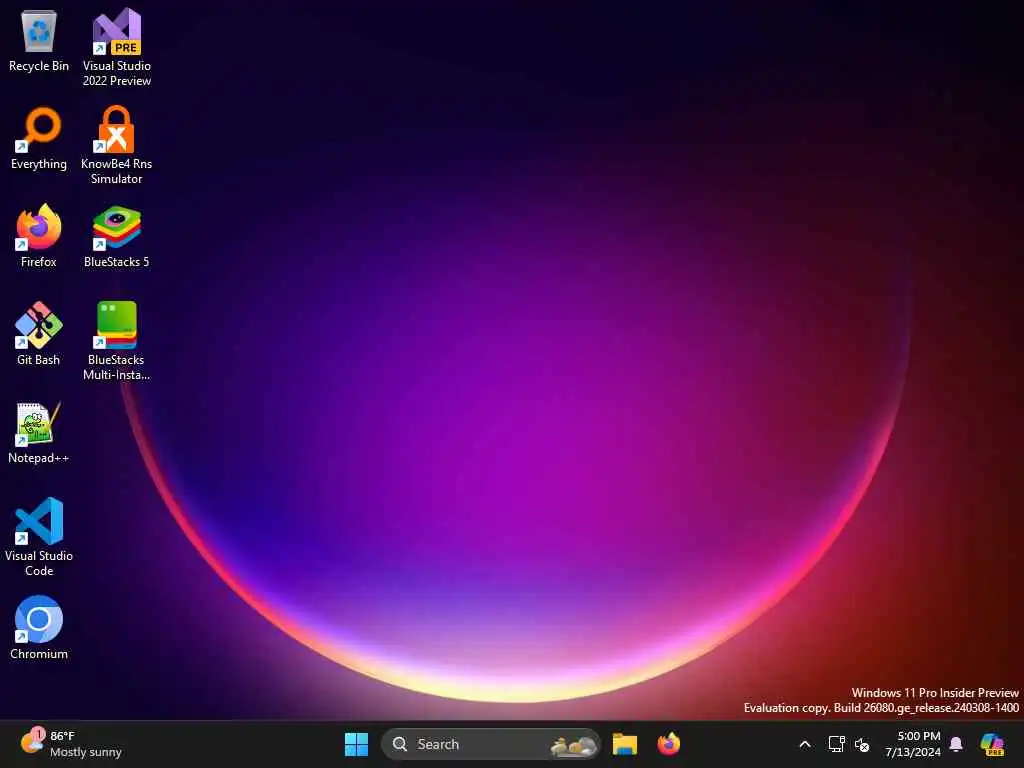Open notifications bell icon
Screen dimensions: 1024x768
tap(956, 744)
